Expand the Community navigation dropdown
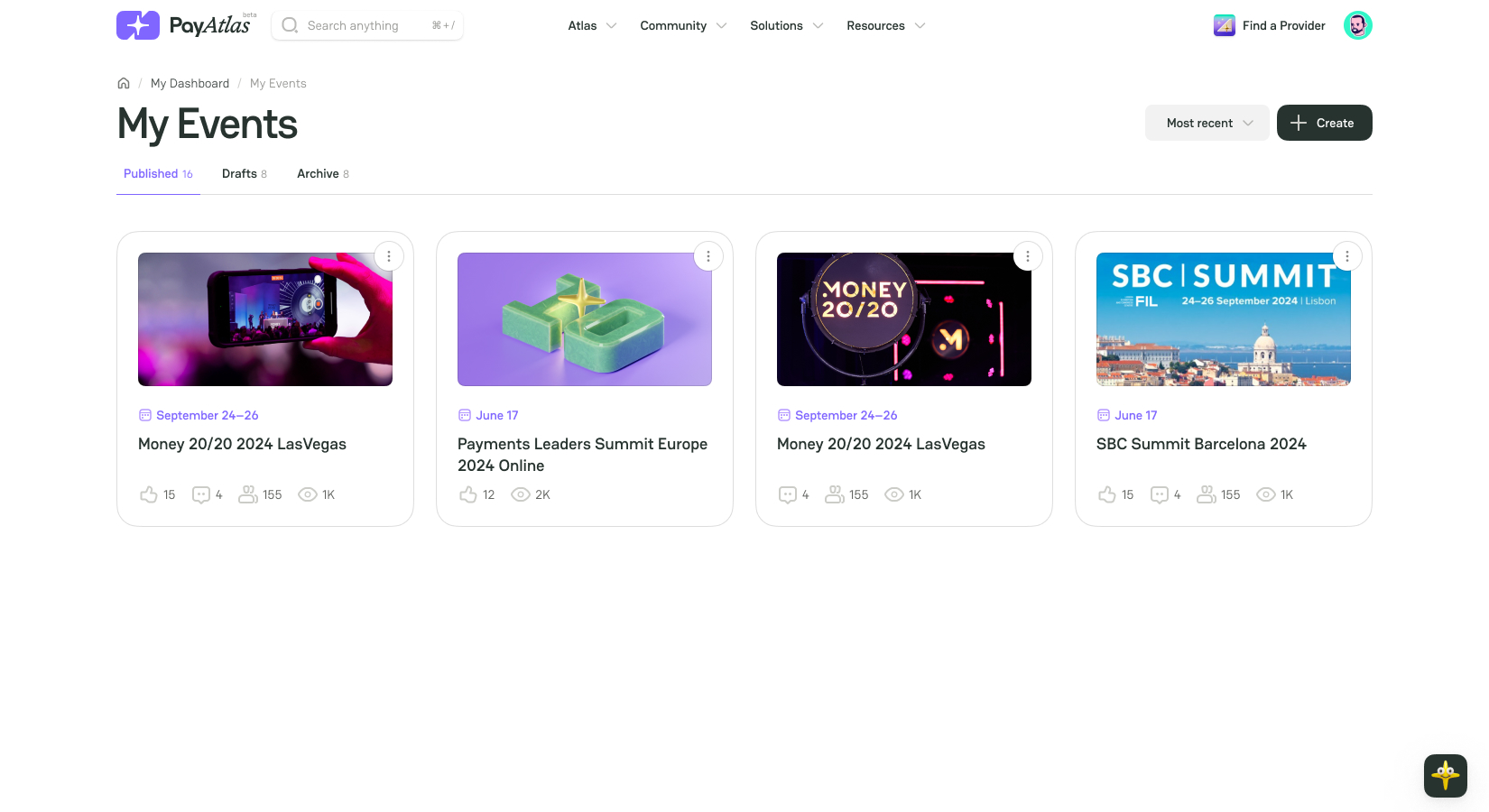The width and height of the screenshot is (1489, 812). point(682,25)
